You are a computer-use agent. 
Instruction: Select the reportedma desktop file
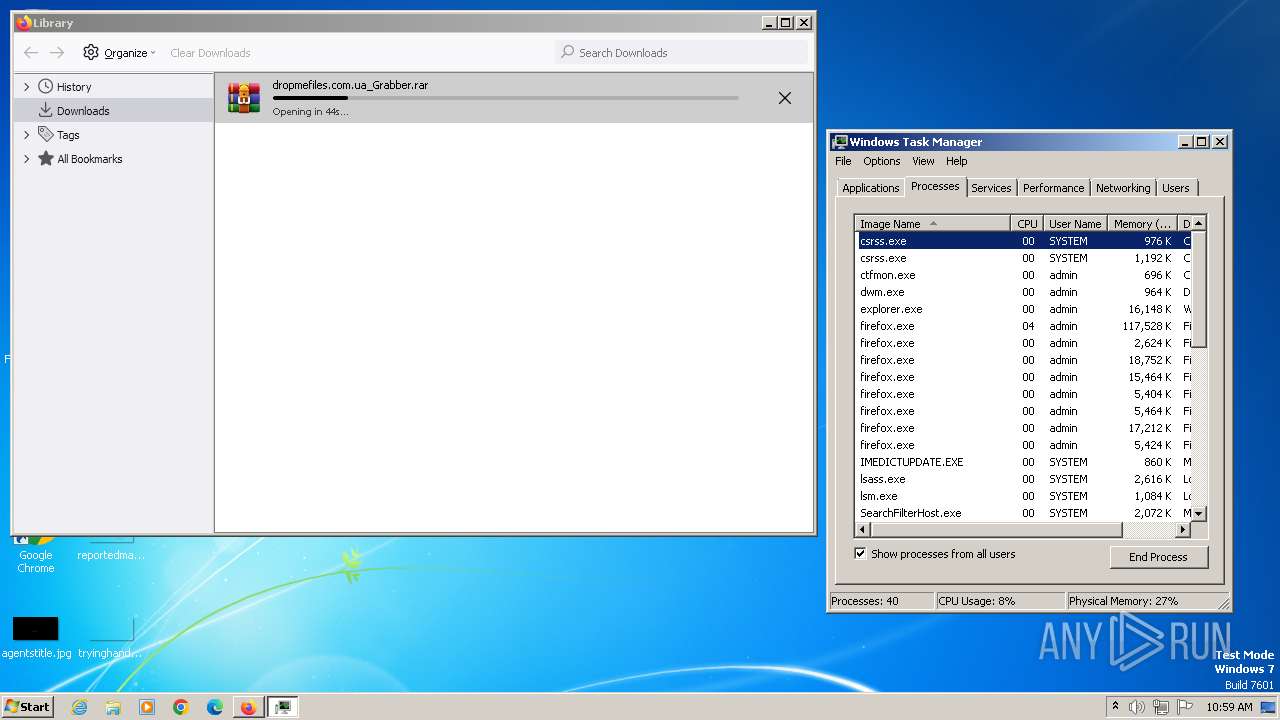pyautogui.click(x=110, y=548)
